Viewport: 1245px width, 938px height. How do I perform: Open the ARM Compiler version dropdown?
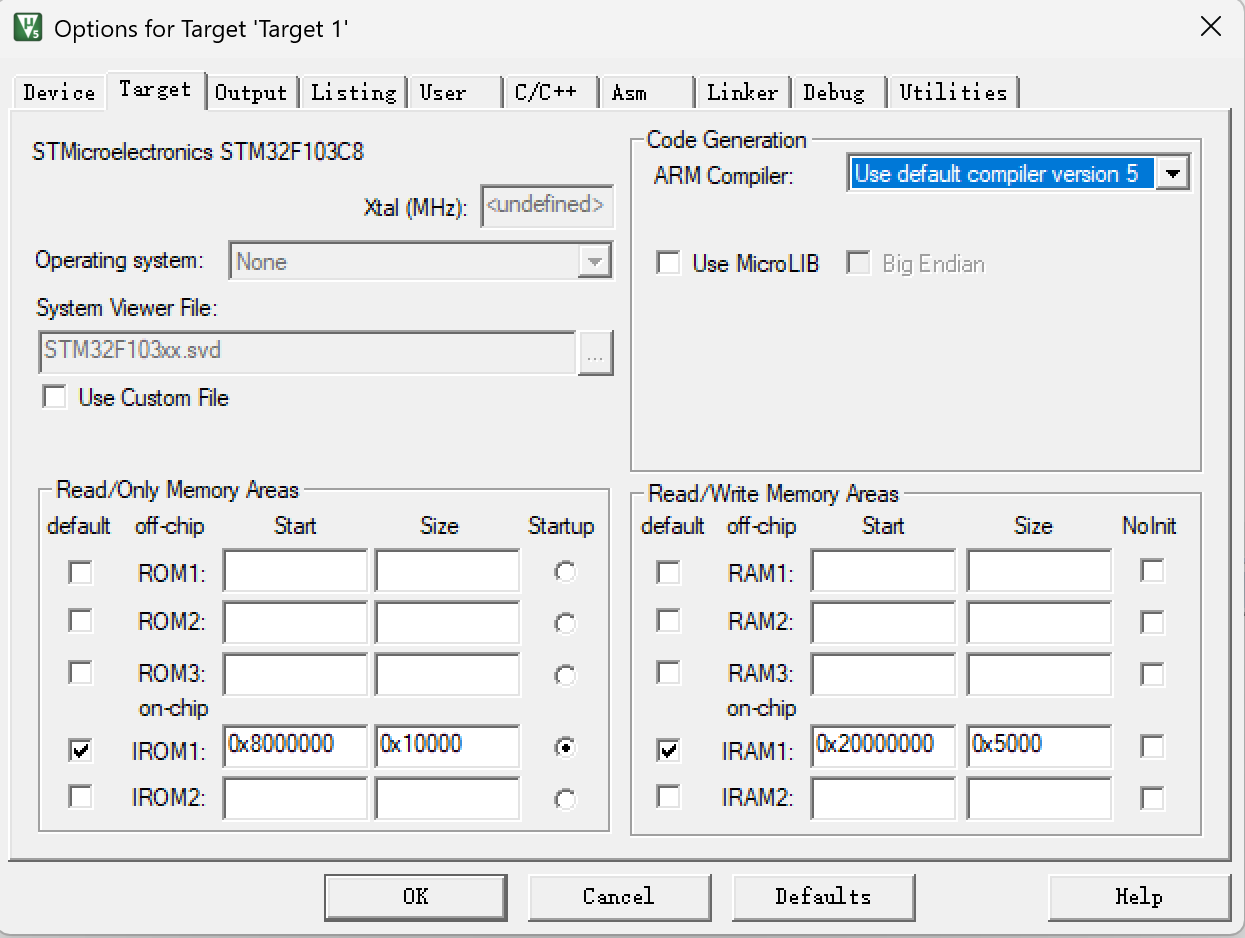click(1172, 174)
